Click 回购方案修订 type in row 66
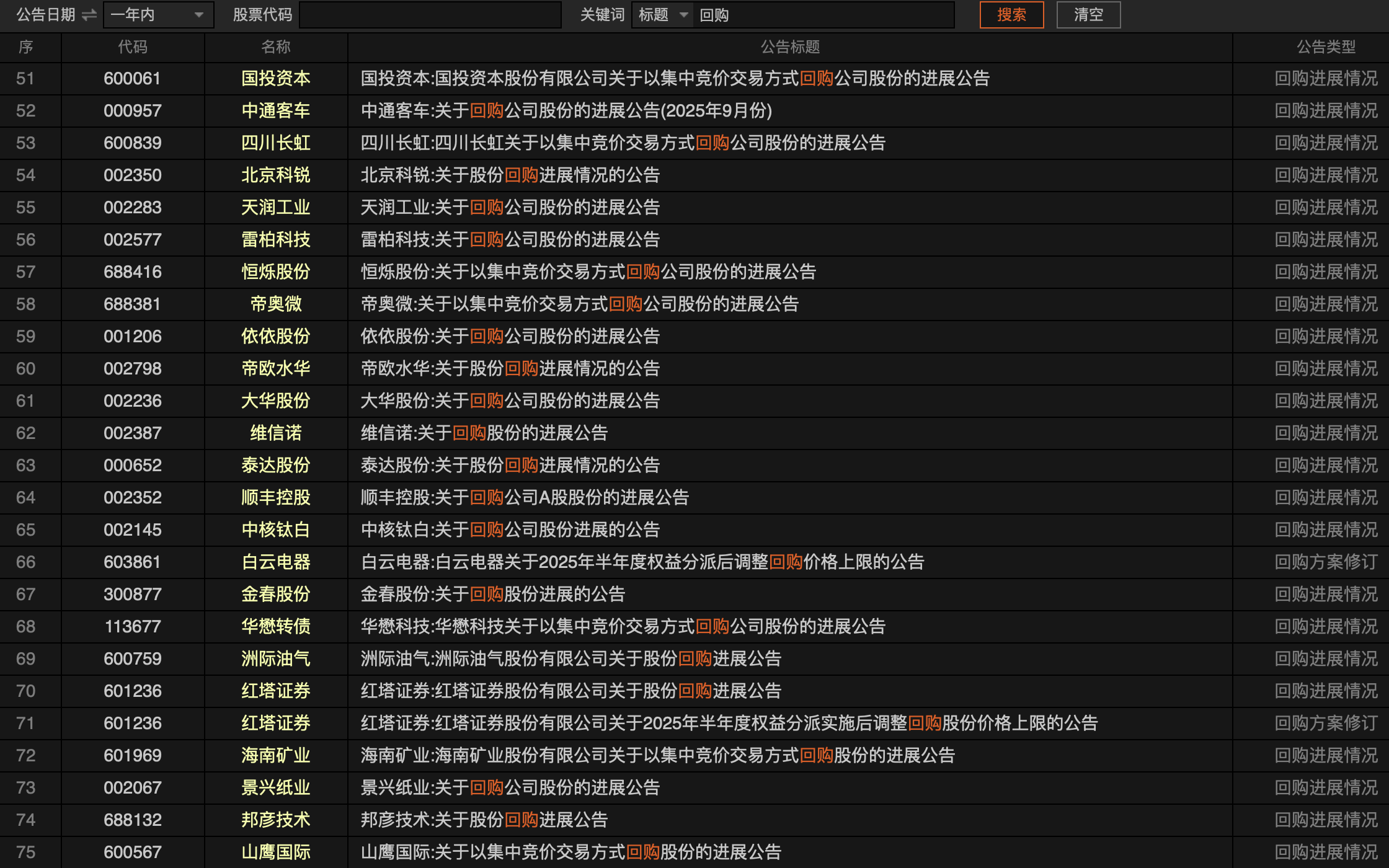Screen dimensions: 1389x868 1326,562
